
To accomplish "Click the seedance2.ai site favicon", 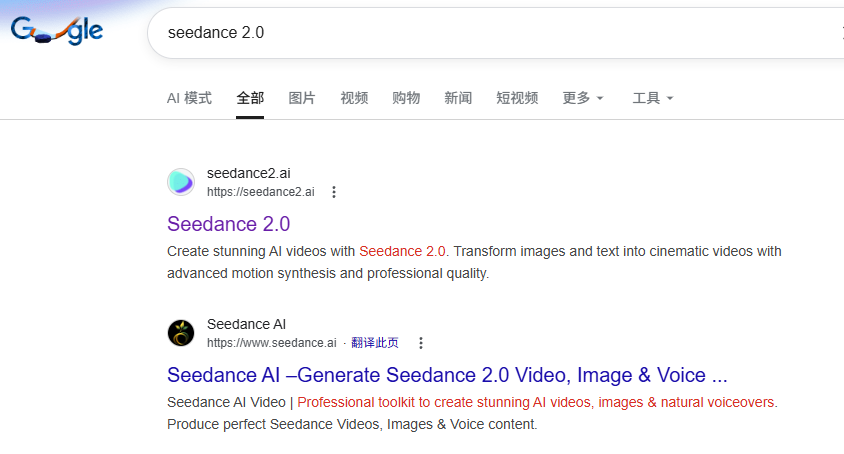I will click(181, 183).
